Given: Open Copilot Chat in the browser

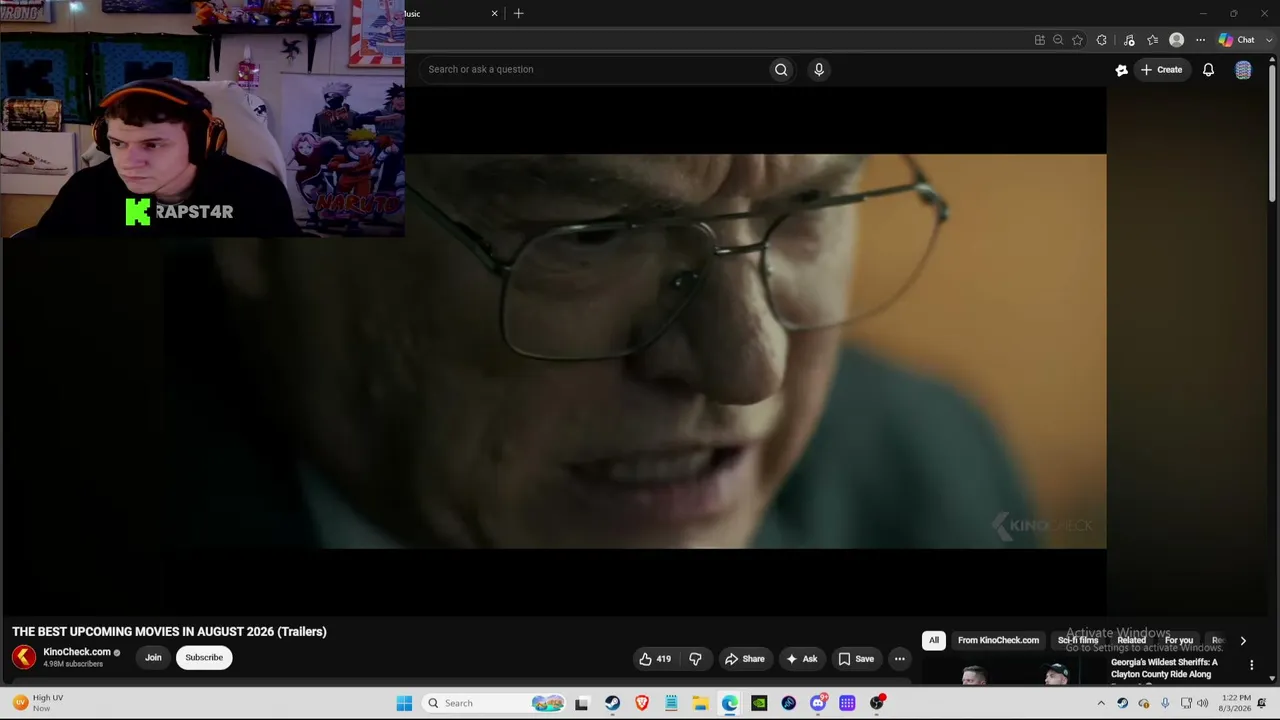Looking at the screenshot, I should (1236, 40).
